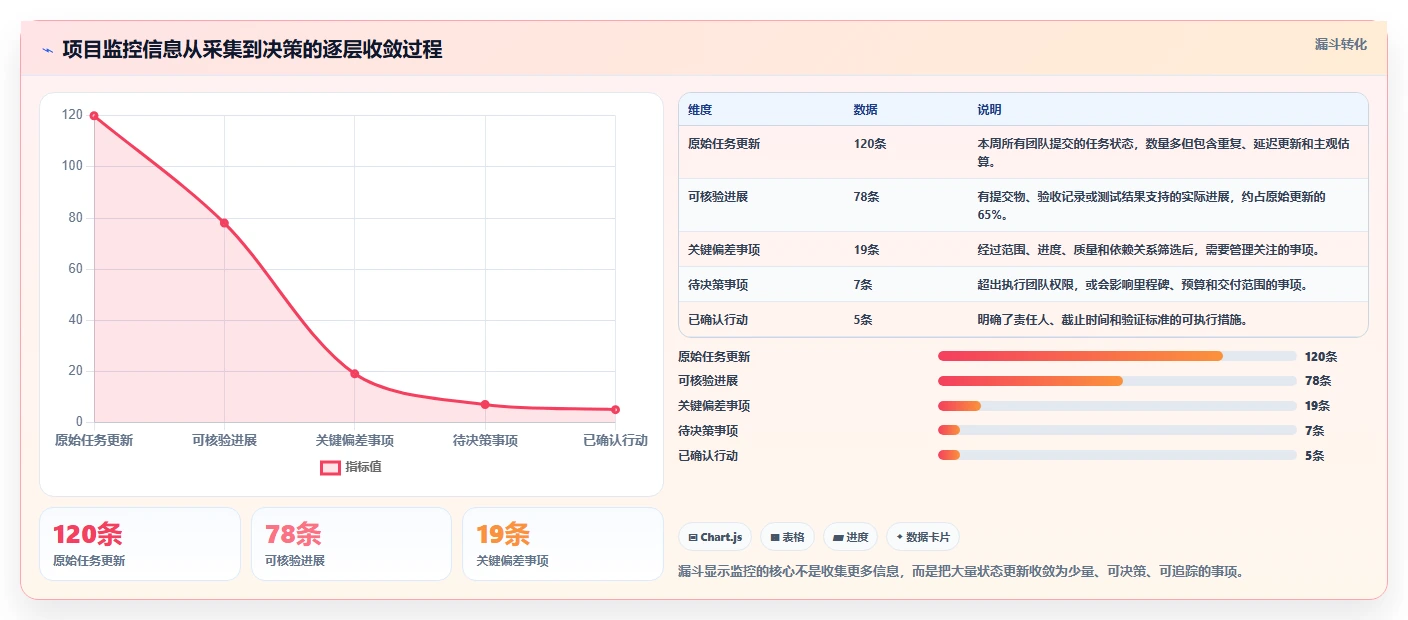This screenshot has height=620, width=1408.
Task: Click the 120条 cell in the table
Action: click(870, 144)
